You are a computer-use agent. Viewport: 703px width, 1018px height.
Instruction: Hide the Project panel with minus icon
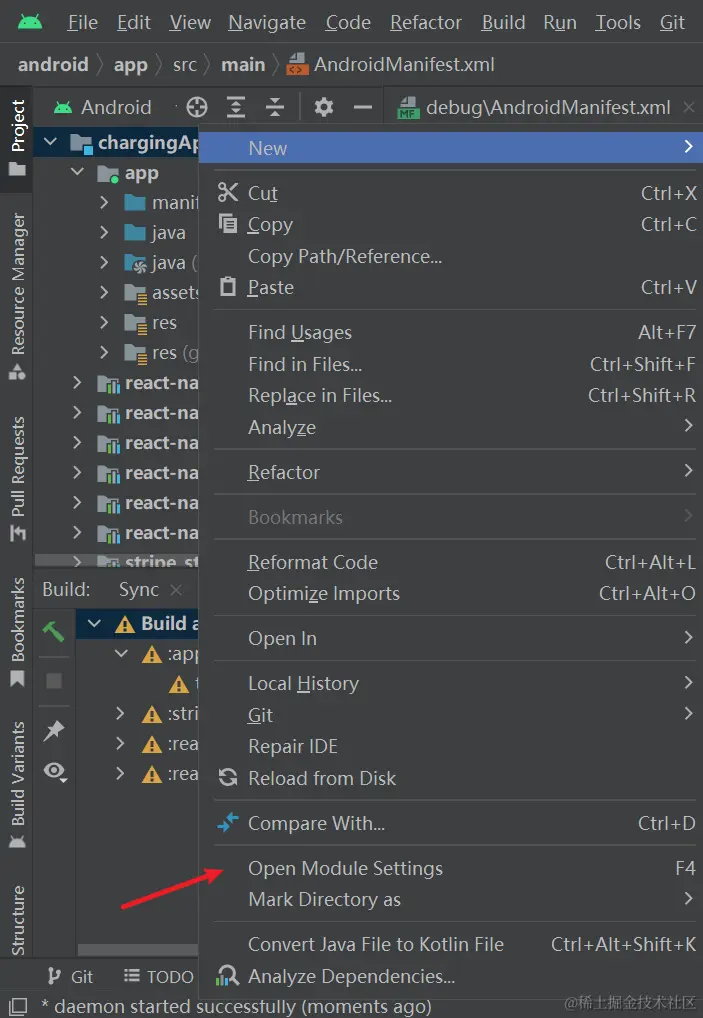pyautogui.click(x=363, y=108)
